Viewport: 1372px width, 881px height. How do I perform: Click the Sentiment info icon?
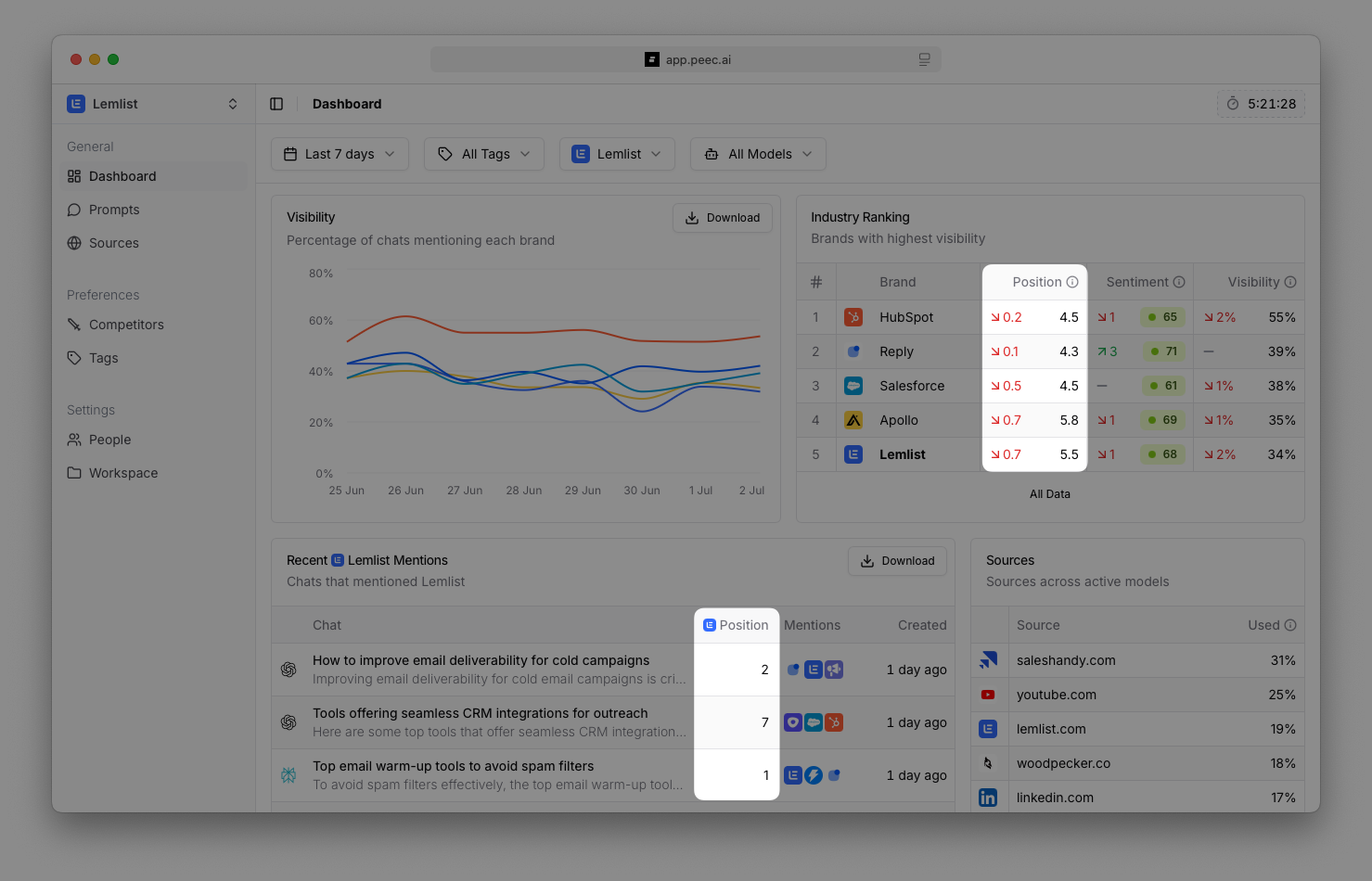click(1178, 281)
